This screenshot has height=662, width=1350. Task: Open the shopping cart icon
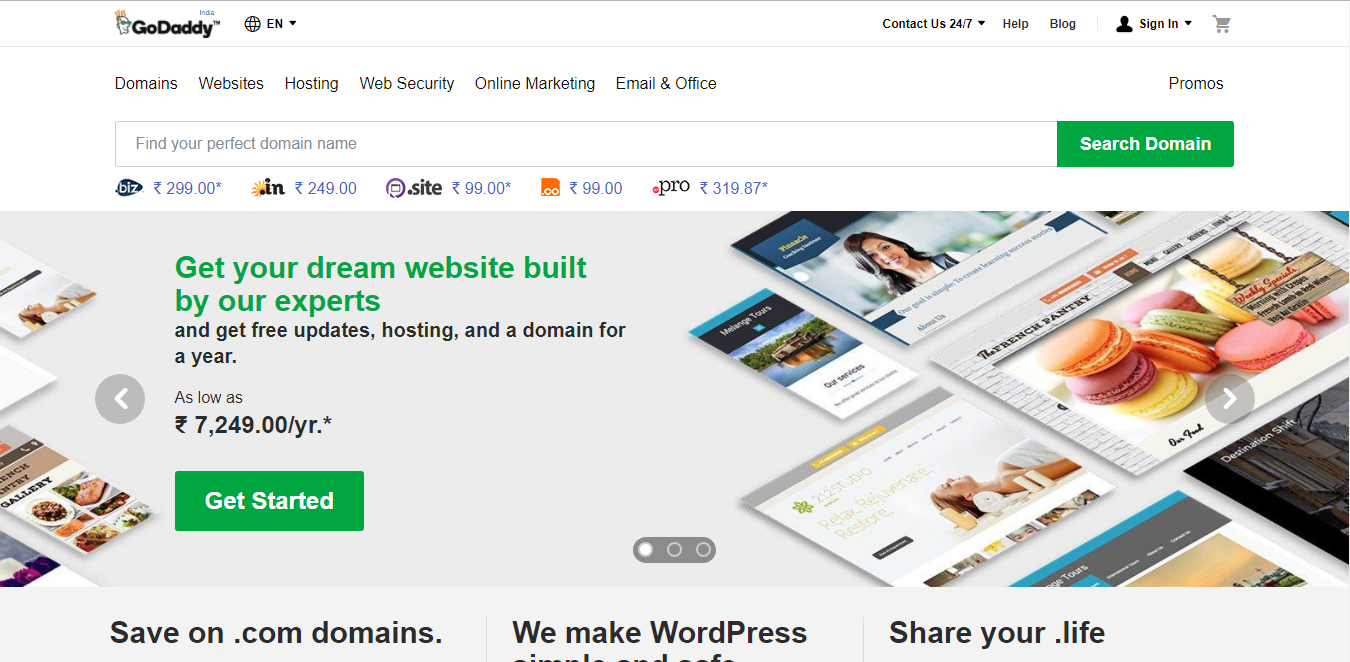(1221, 24)
